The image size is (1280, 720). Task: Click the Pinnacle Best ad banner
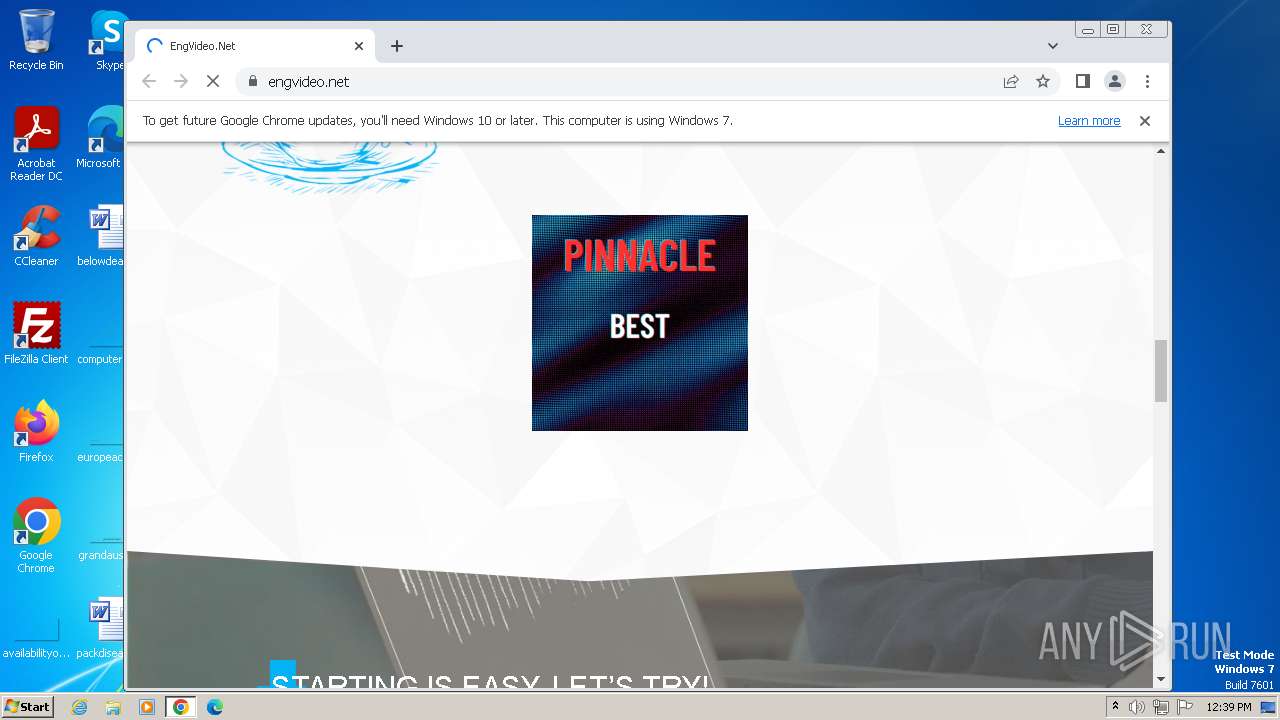tap(640, 323)
